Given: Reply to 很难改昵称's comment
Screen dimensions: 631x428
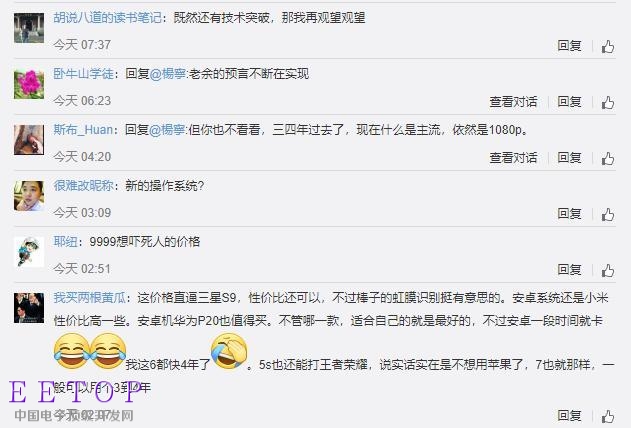Looking at the screenshot, I should (569, 214).
